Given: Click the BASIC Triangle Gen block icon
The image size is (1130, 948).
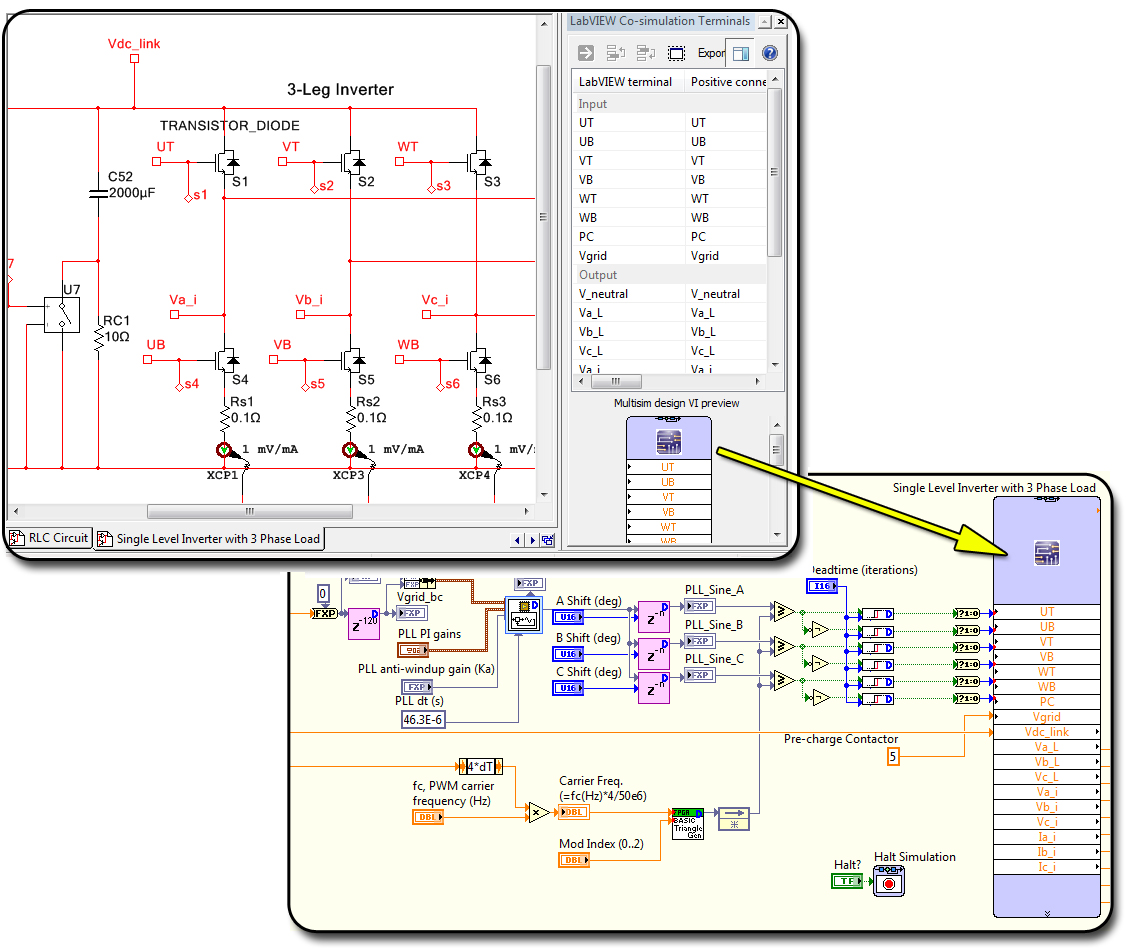Looking at the screenshot, I should coord(688,823).
